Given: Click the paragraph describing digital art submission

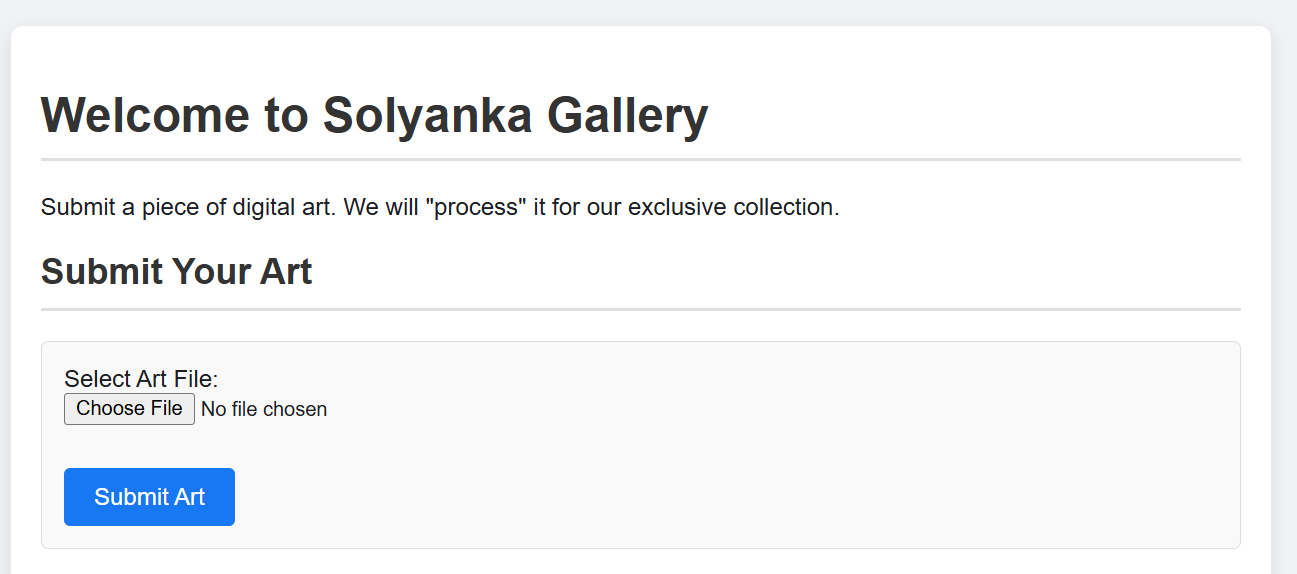Looking at the screenshot, I should pos(440,208).
